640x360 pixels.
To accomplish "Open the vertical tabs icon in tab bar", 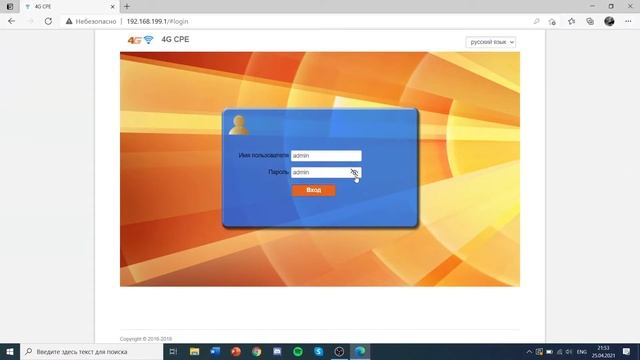I will [x=10, y=7].
